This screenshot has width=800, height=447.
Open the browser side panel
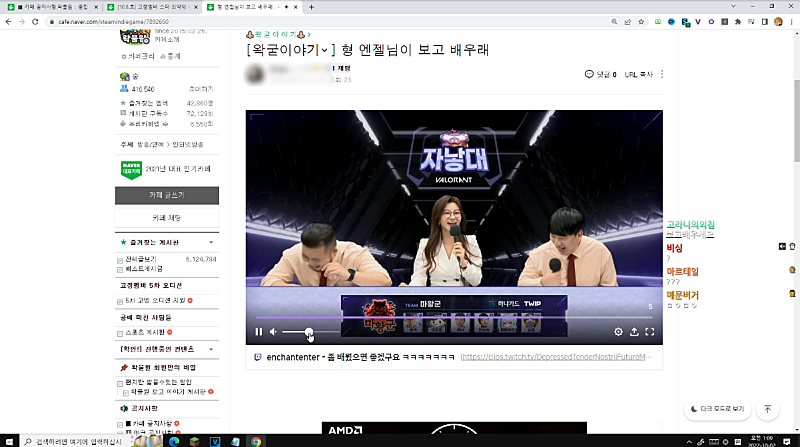[x=764, y=22]
